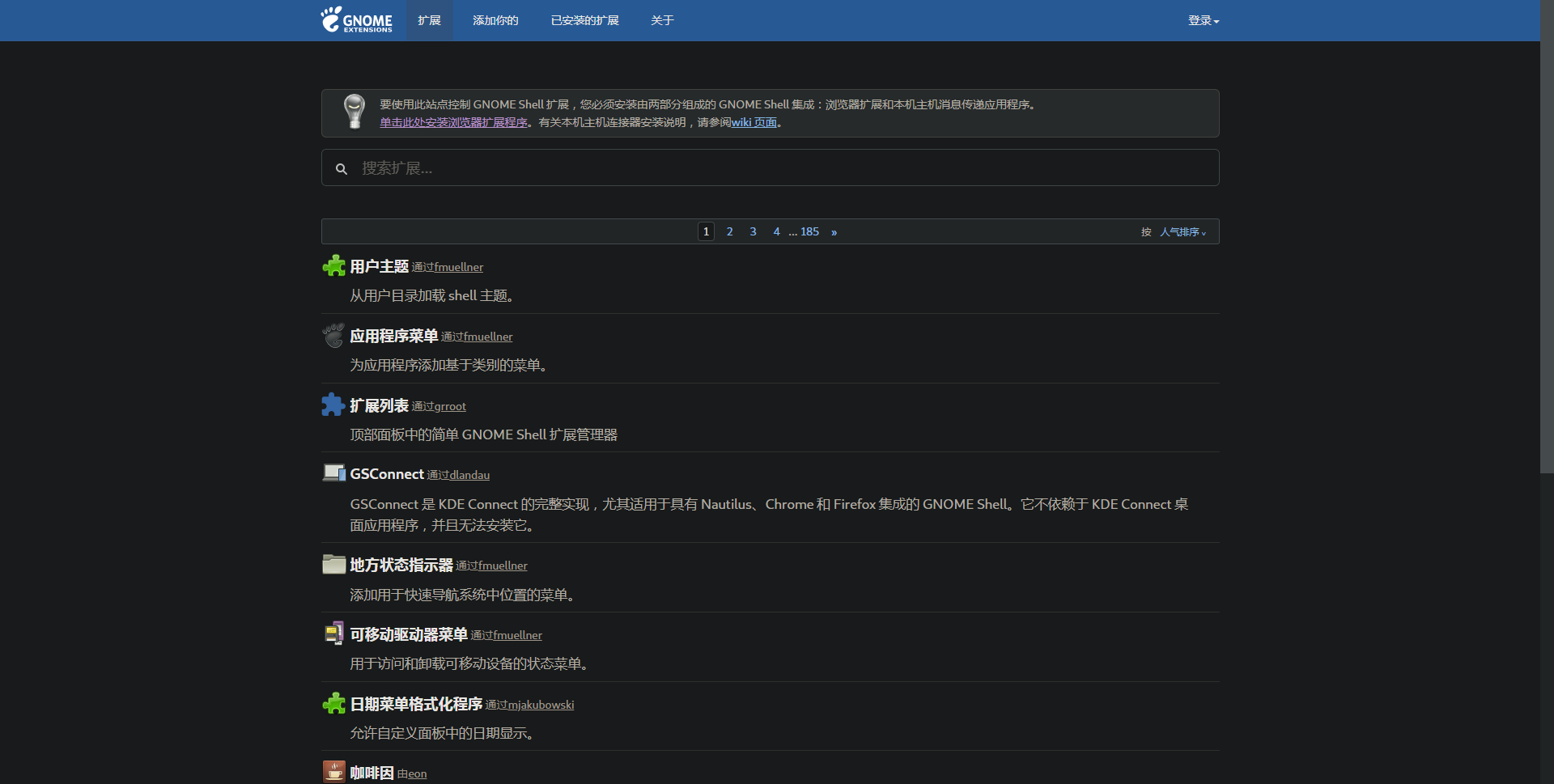This screenshot has width=1554, height=784.
Task: Click the GSConnect device icon
Action: click(x=333, y=473)
